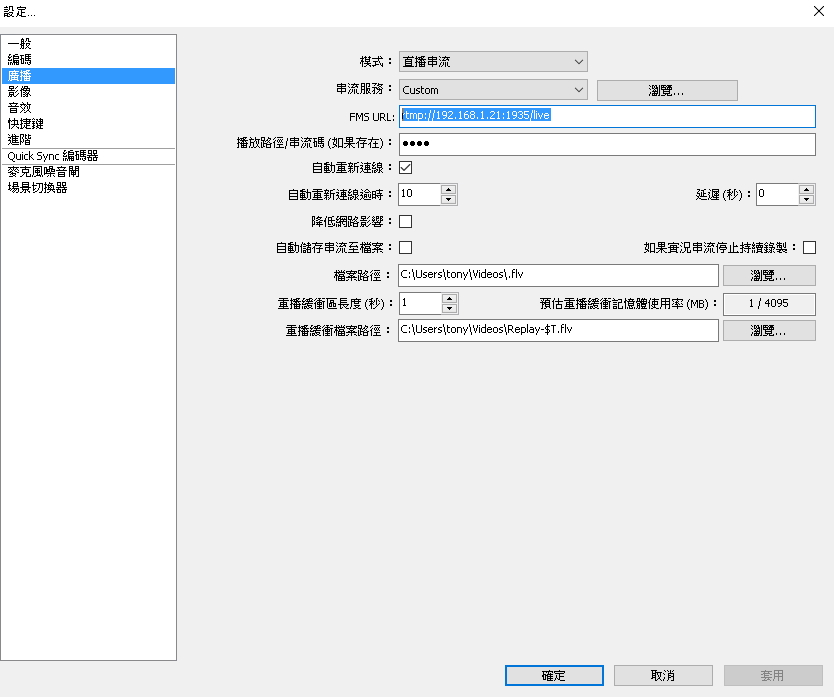Switch to the 音效 settings category
Image resolution: width=834 pixels, height=697 pixels.
click(x=88, y=107)
